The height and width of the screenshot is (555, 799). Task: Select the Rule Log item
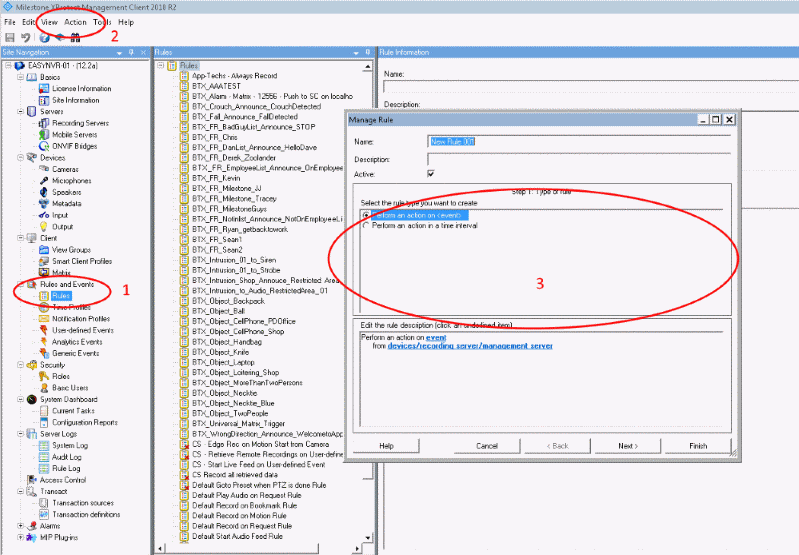tap(66, 468)
